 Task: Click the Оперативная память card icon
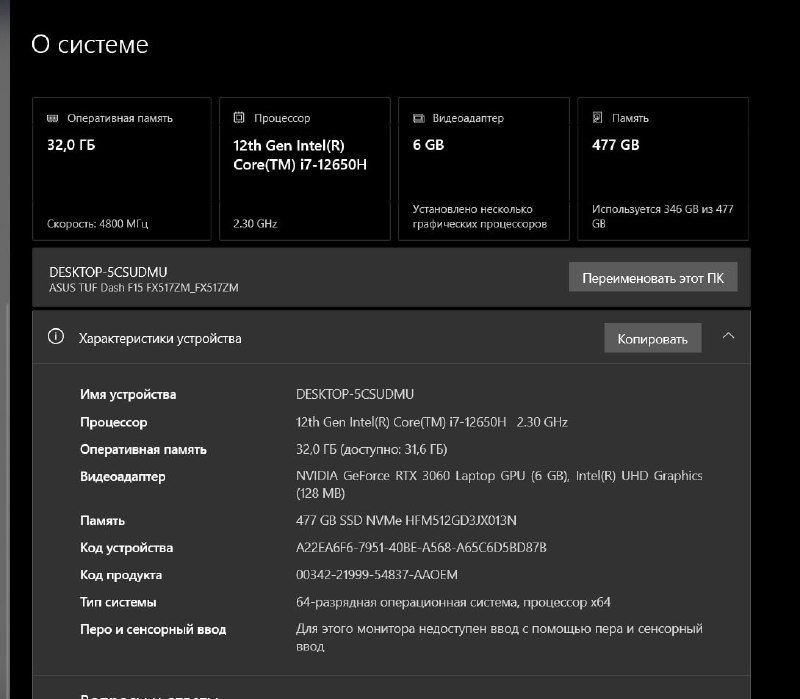(x=52, y=117)
